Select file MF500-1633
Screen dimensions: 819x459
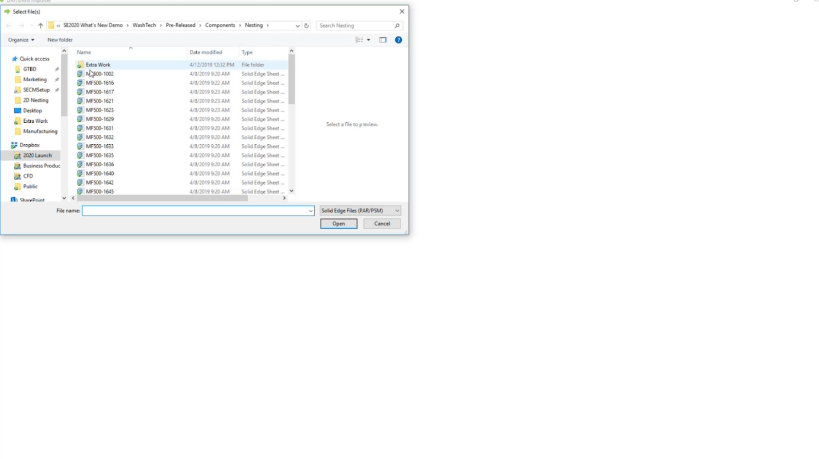100,146
